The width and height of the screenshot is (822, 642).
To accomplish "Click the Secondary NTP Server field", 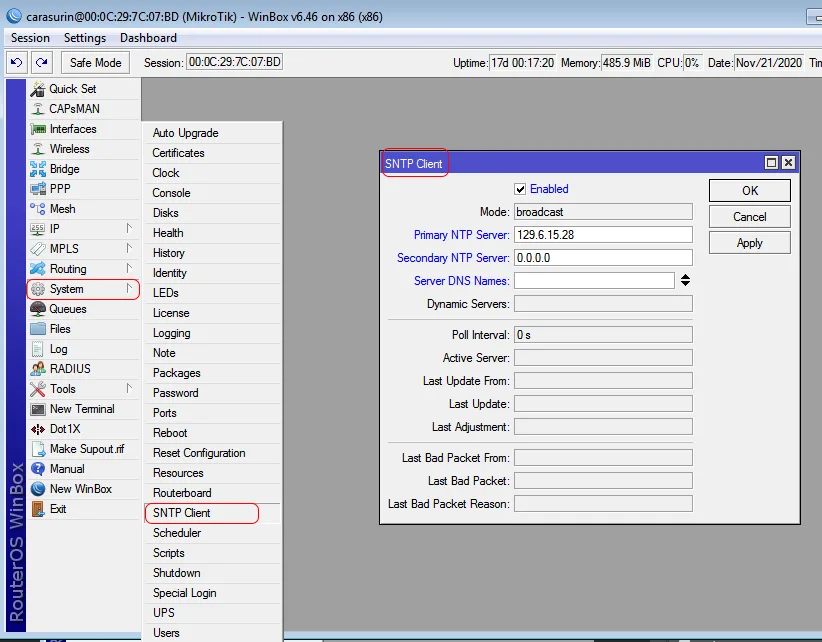I will tap(602, 258).
